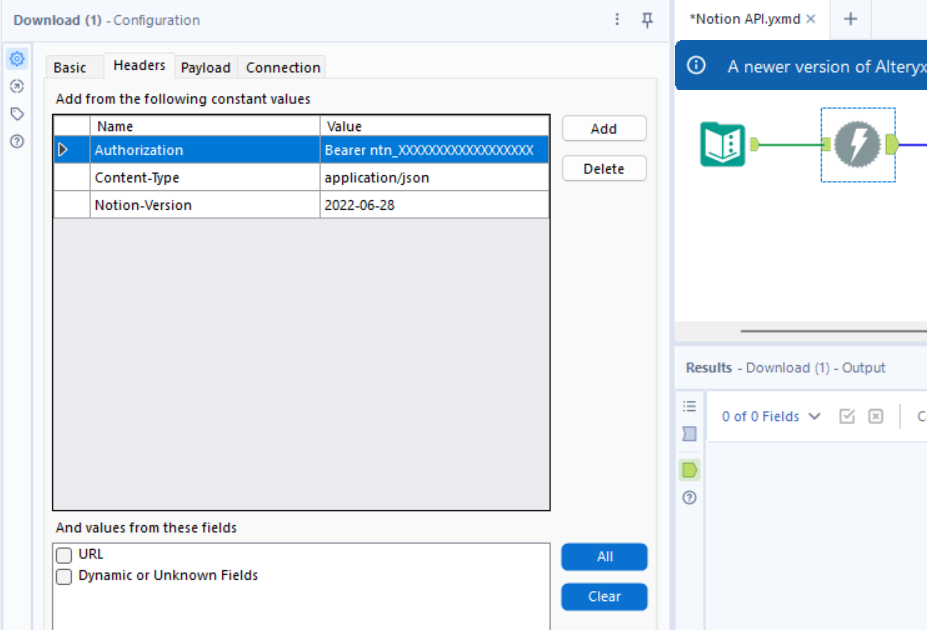The height and width of the screenshot is (630, 927).
Task: Select the green output anchor in Results
Action: tap(689, 470)
